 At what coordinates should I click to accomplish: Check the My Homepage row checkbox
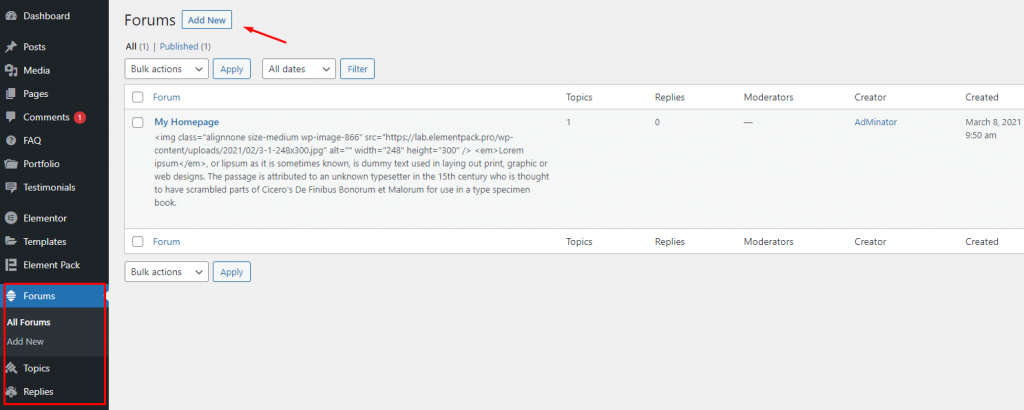137,122
